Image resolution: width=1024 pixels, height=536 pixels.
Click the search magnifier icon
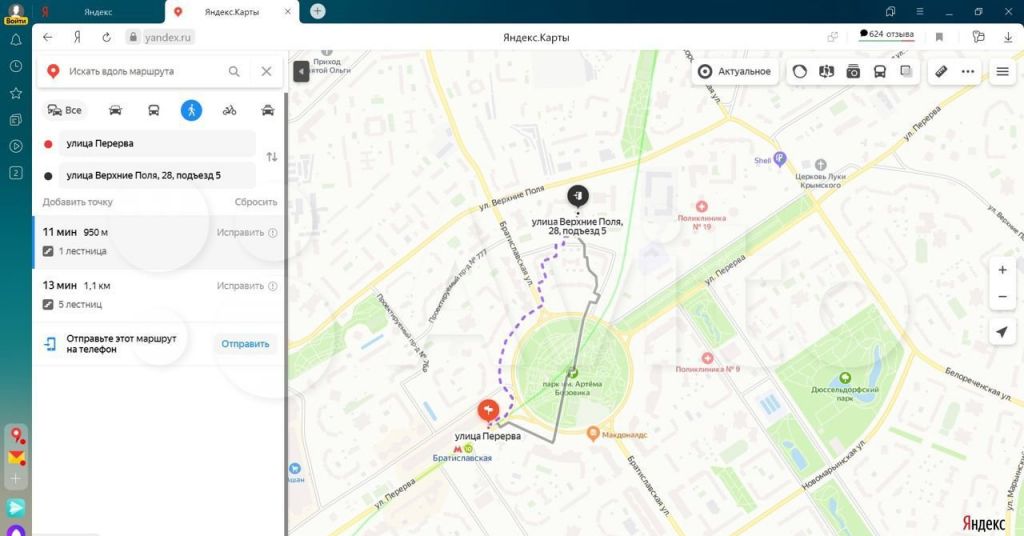[x=234, y=71]
